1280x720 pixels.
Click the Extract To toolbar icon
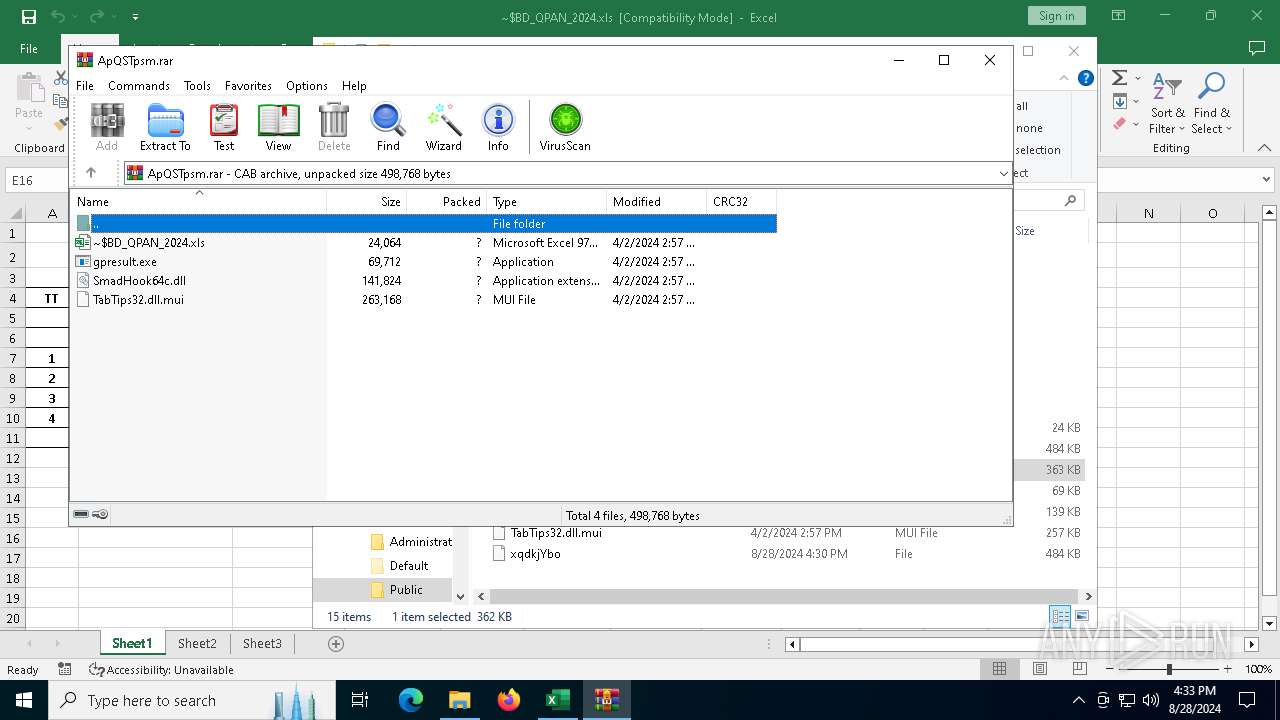[x=165, y=127]
